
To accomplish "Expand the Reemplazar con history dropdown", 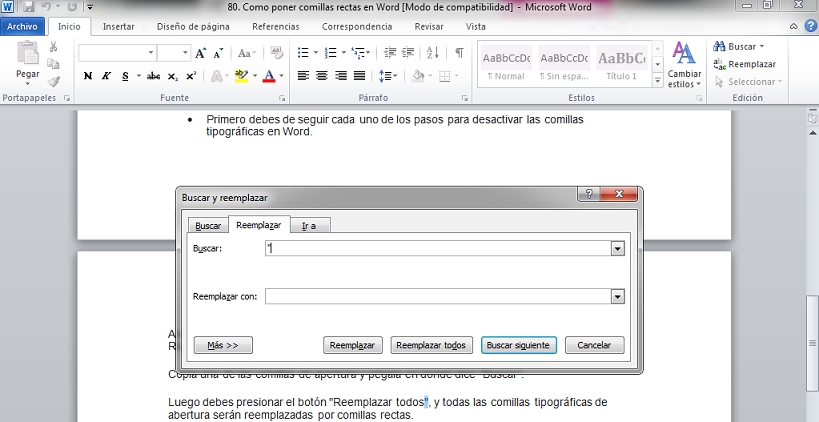I will tap(617, 297).
